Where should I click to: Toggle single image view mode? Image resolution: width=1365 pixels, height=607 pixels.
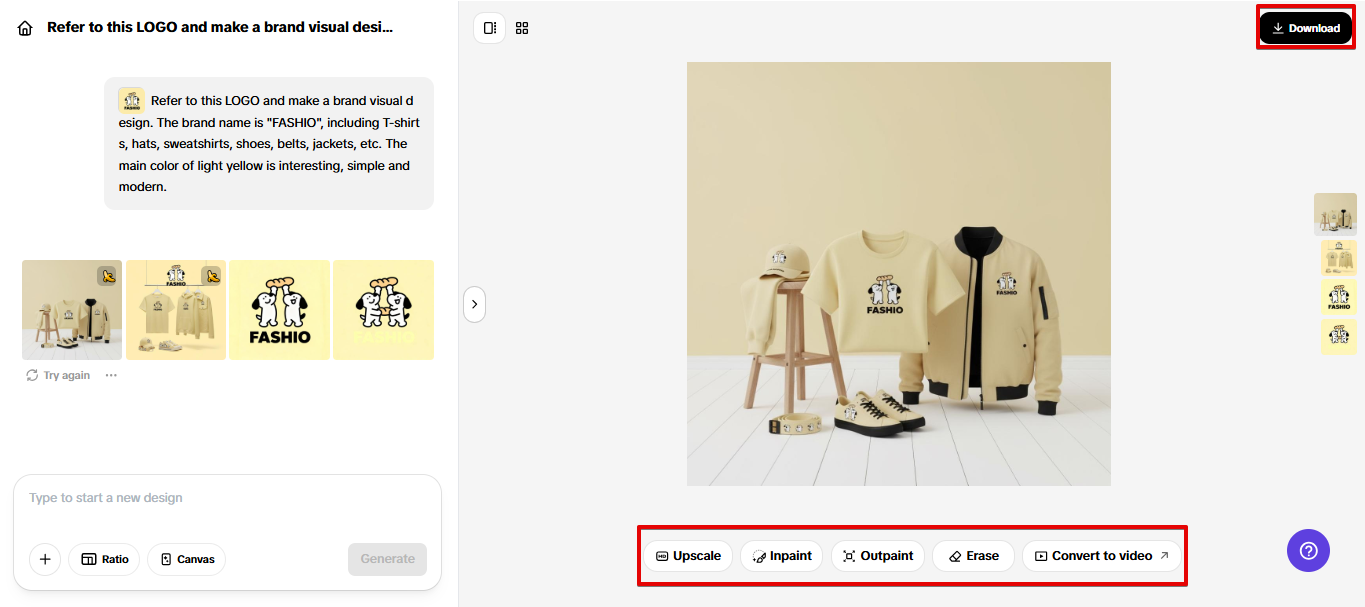tap(489, 28)
